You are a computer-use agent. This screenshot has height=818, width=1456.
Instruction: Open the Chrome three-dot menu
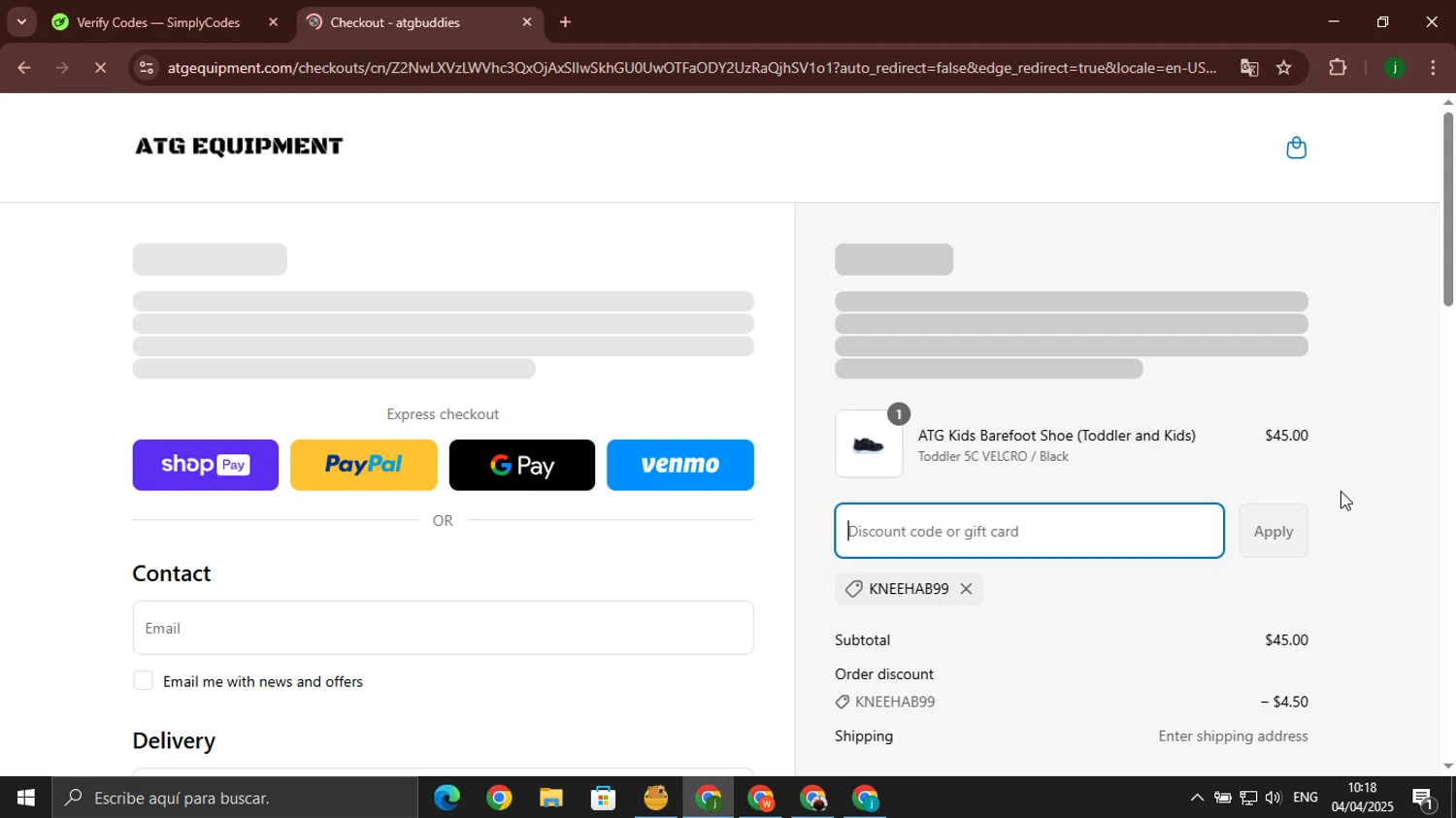pyautogui.click(x=1434, y=68)
